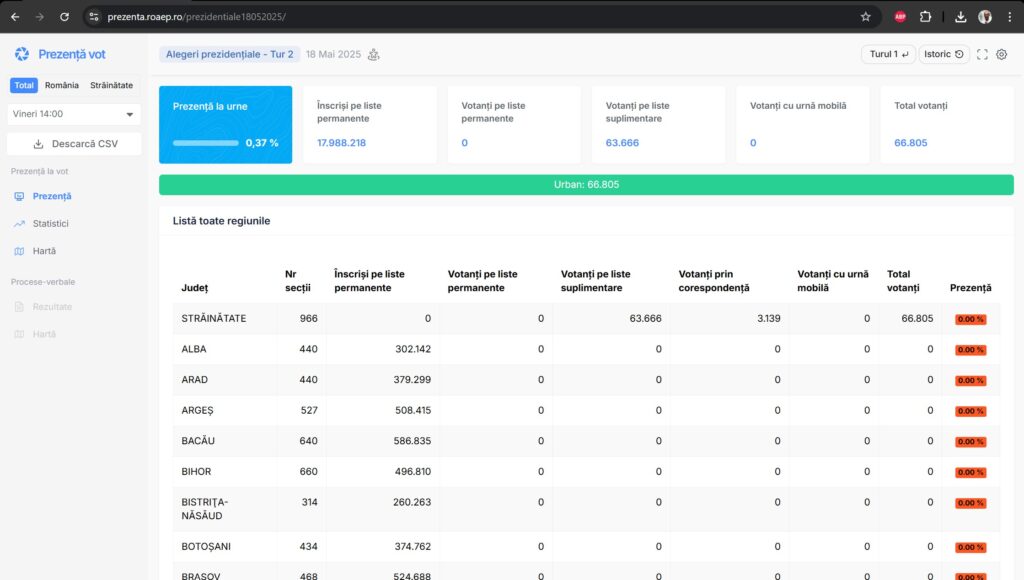Open the Istoric history selector
The image size is (1024, 580).
(943, 54)
